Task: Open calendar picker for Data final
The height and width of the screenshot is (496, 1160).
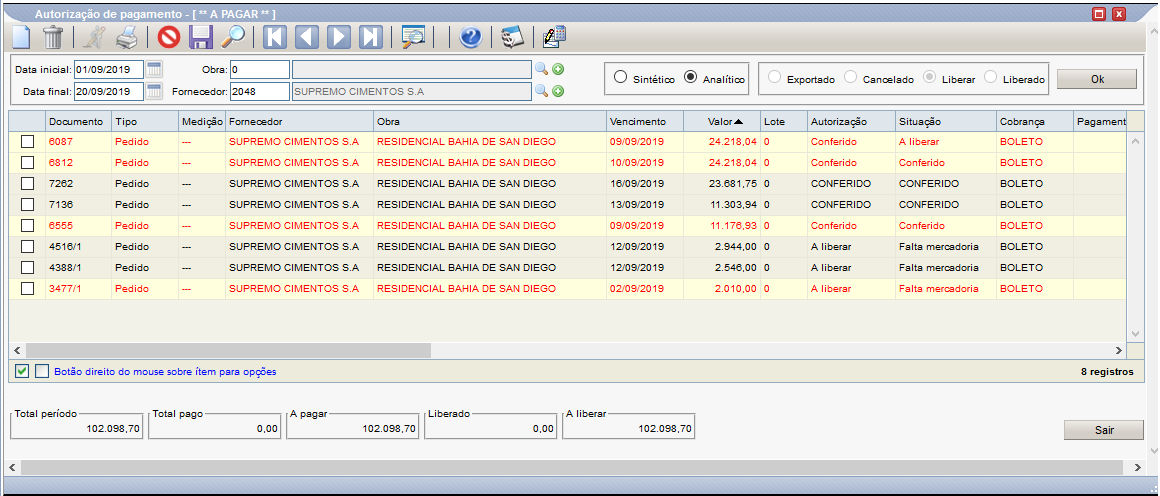Action: [154, 91]
